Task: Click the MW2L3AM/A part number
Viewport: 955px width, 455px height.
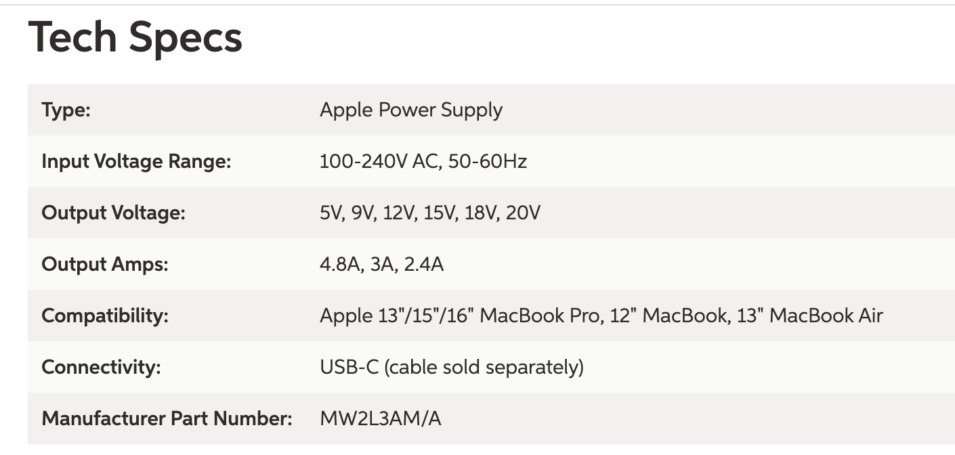Action: coord(380,418)
